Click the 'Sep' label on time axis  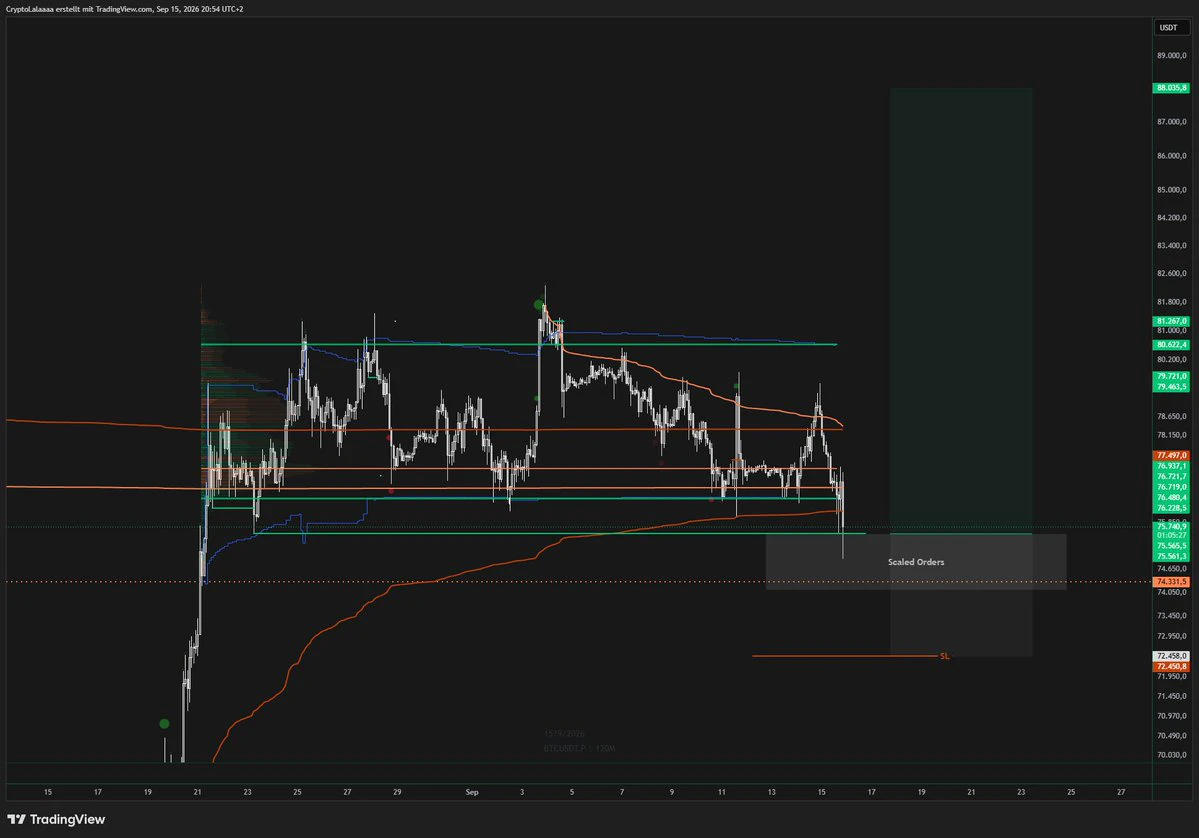click(x=472, y=792)
